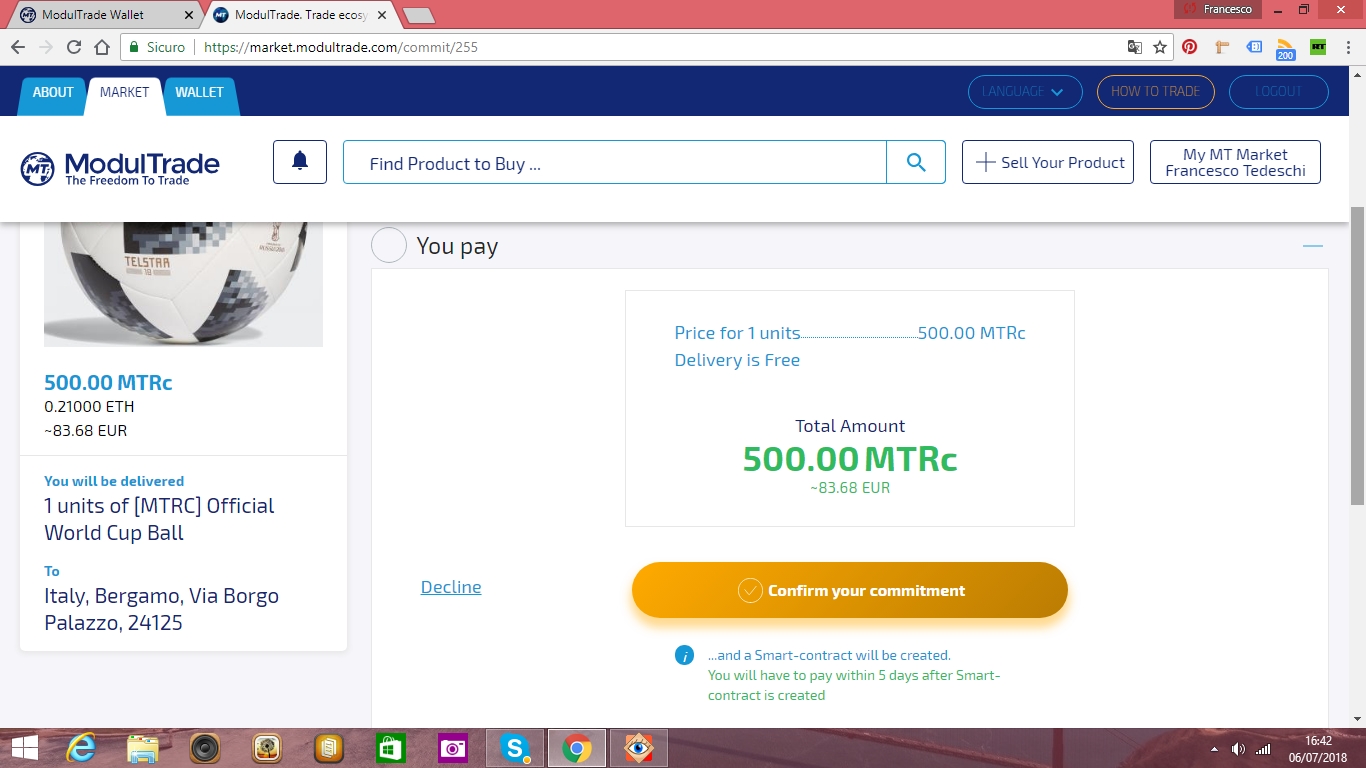Screen dimensions: 1366x768
Task: Click the blue tag smiley extension icon
Action: pyautogui.click(x=1254, y=47)
